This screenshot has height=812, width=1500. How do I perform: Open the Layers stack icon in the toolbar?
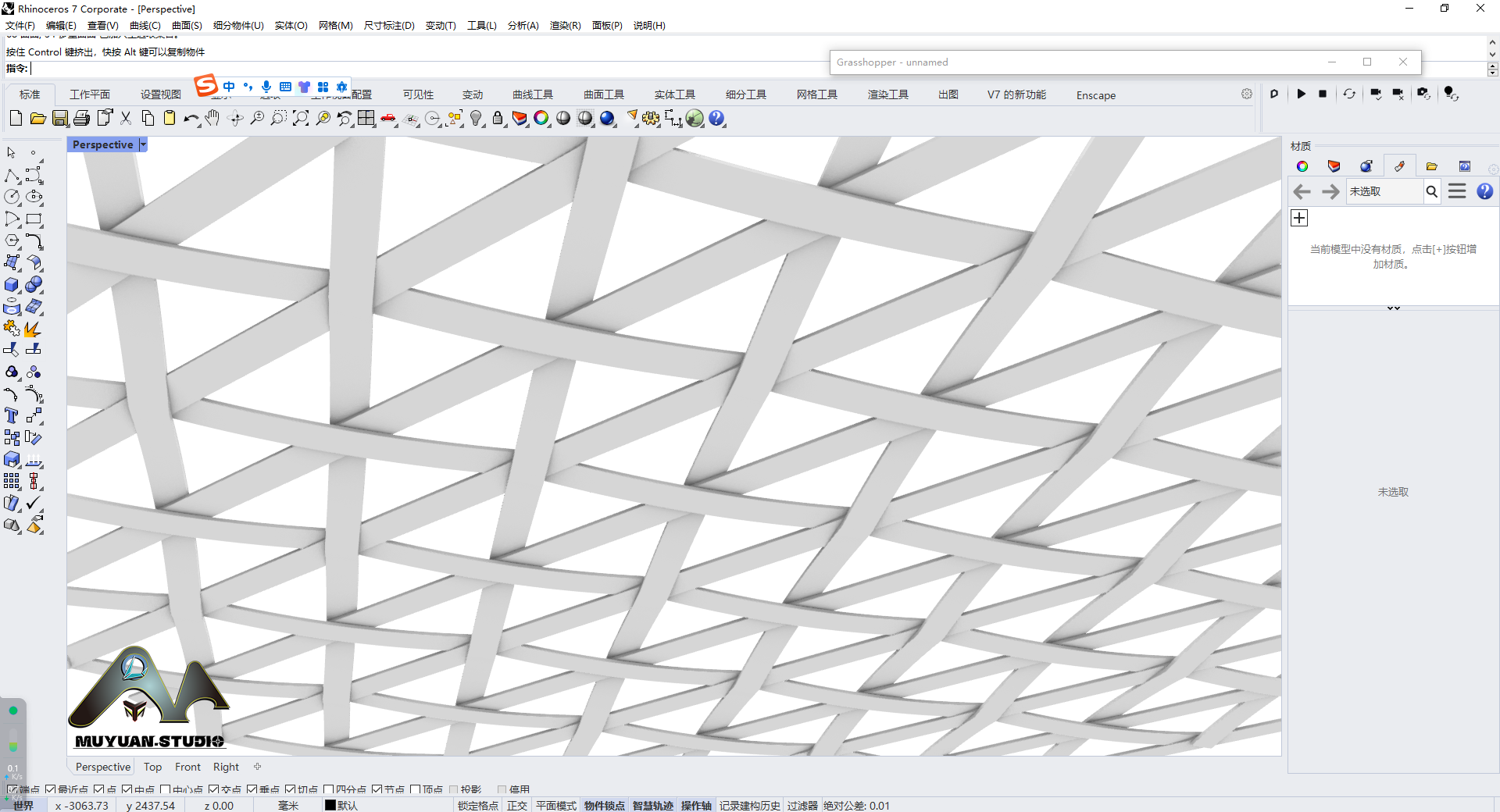[x=520, y=118]
